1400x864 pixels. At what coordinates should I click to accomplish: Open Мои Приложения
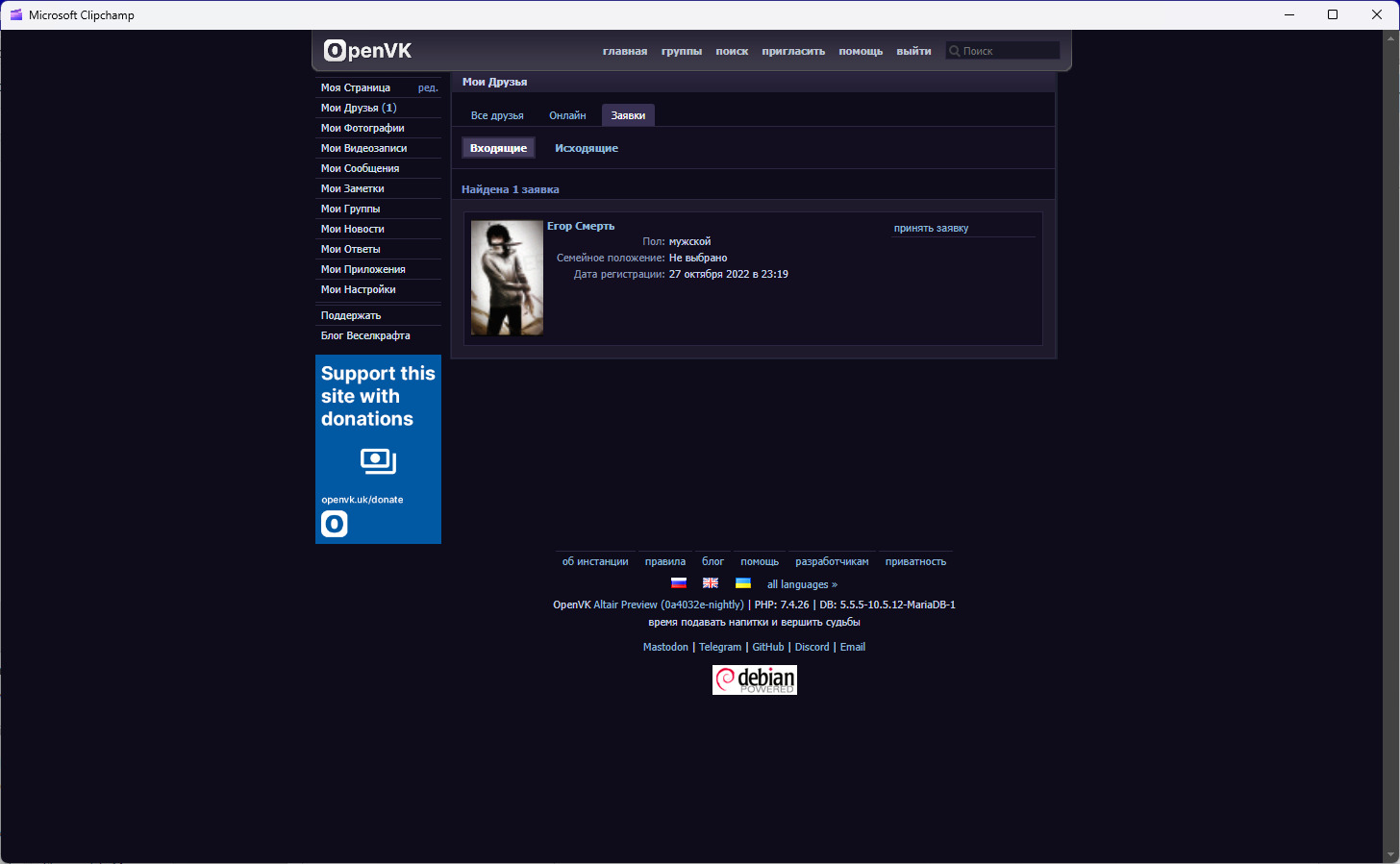[379, 269]
